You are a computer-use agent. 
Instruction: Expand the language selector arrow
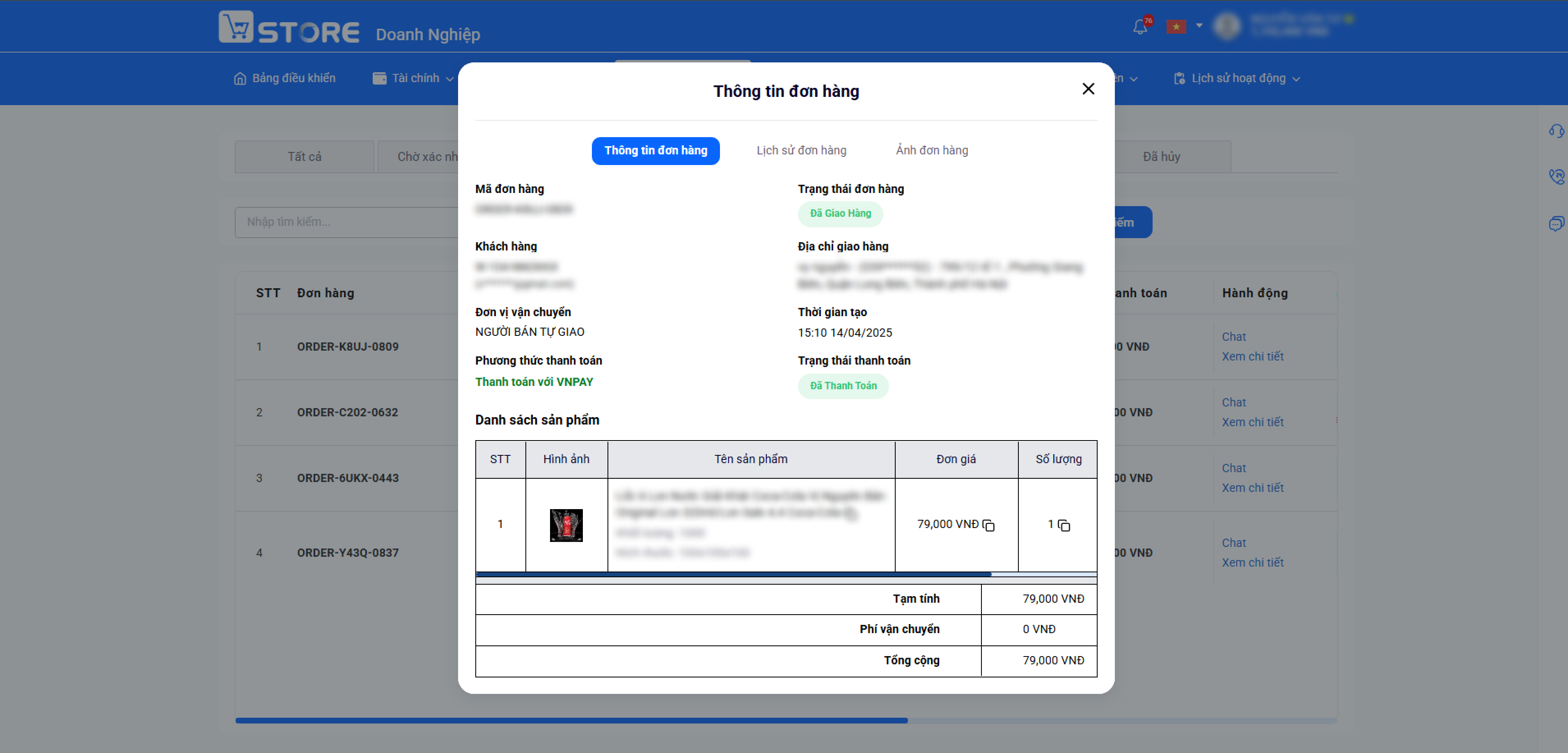click(1199, 25)
